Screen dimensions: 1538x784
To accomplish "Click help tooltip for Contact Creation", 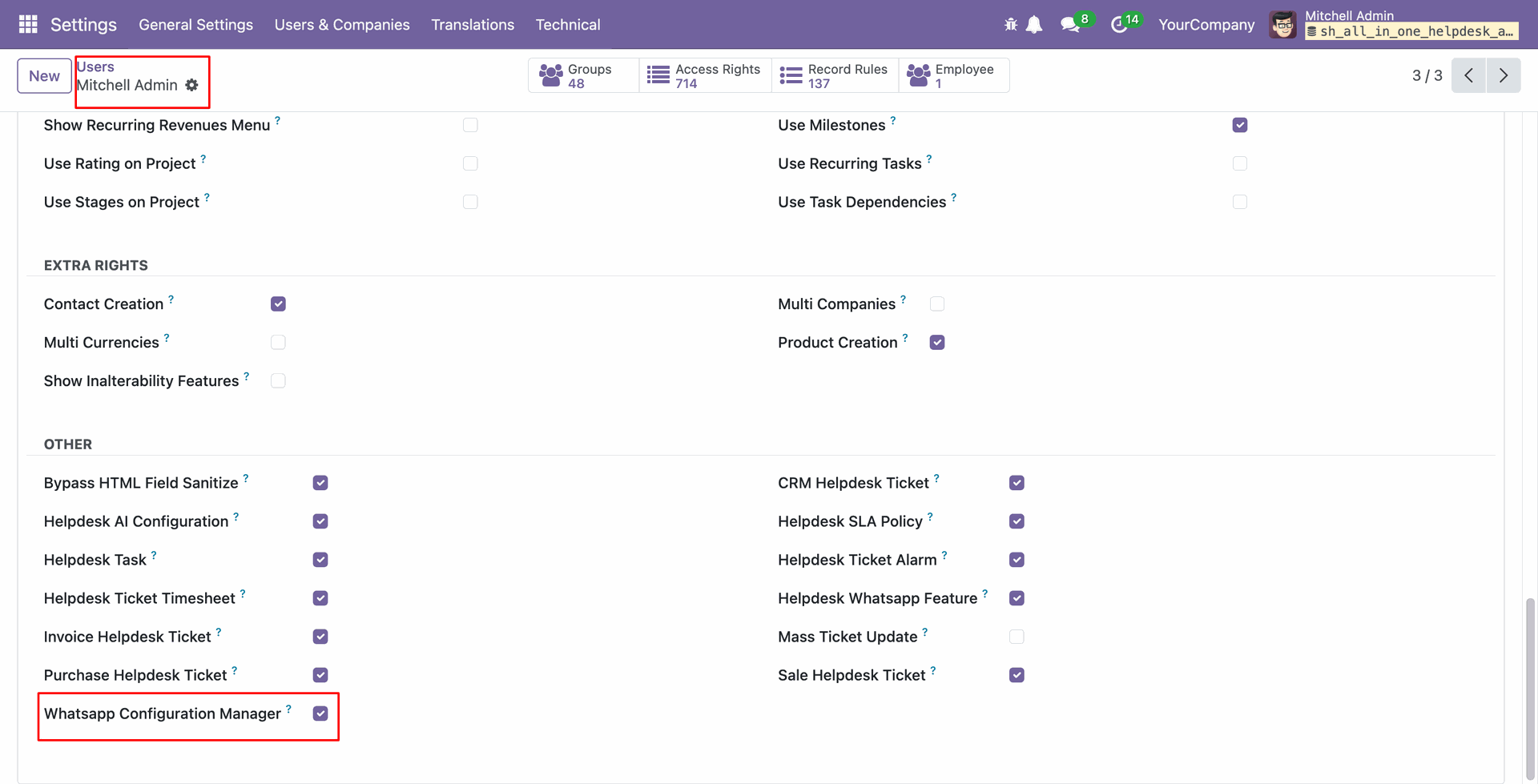I will [x=171, y=299].
